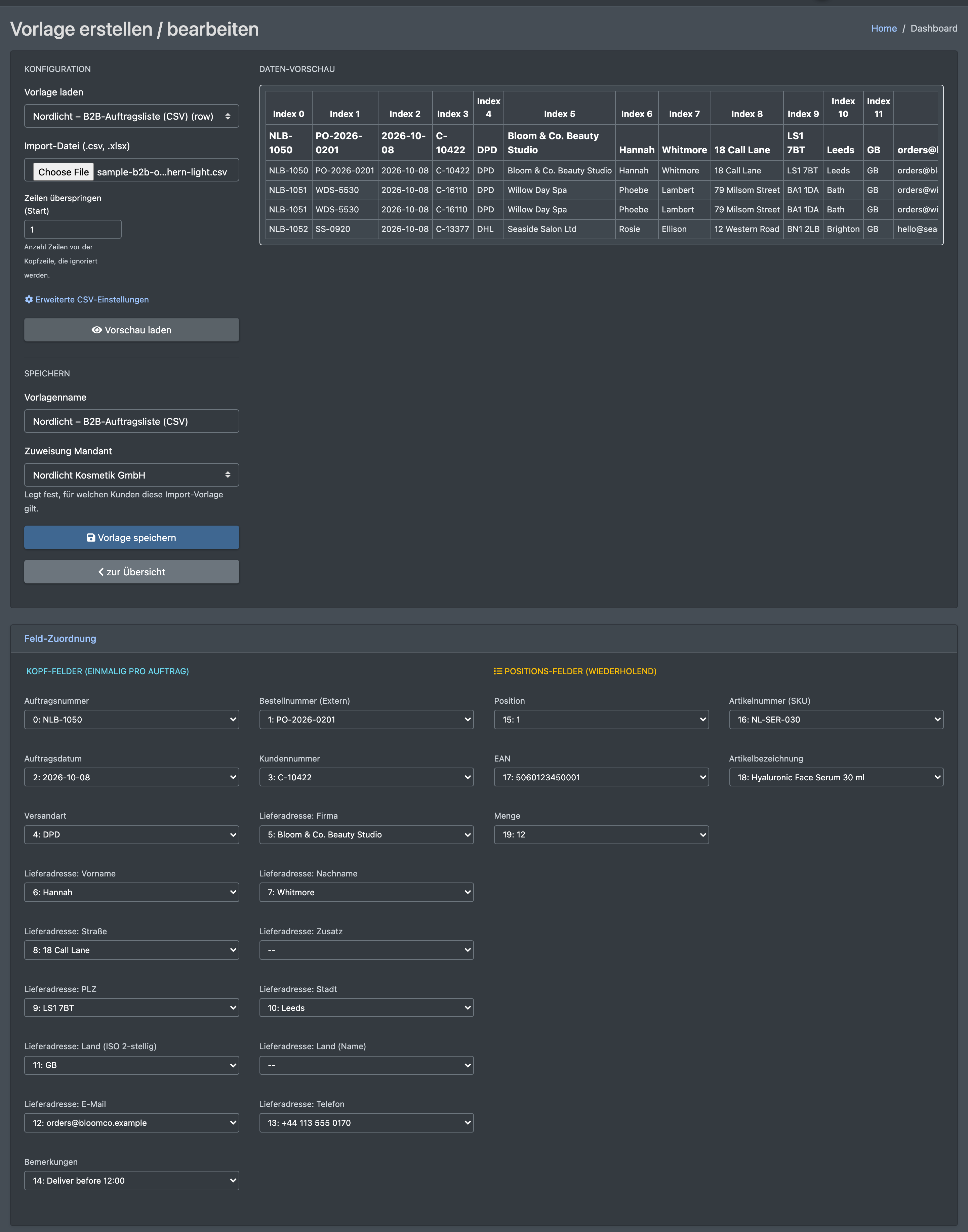Open Erweiterte CSV-Einstellungen link
This screenshot has height=1232, width=968.
87,299
